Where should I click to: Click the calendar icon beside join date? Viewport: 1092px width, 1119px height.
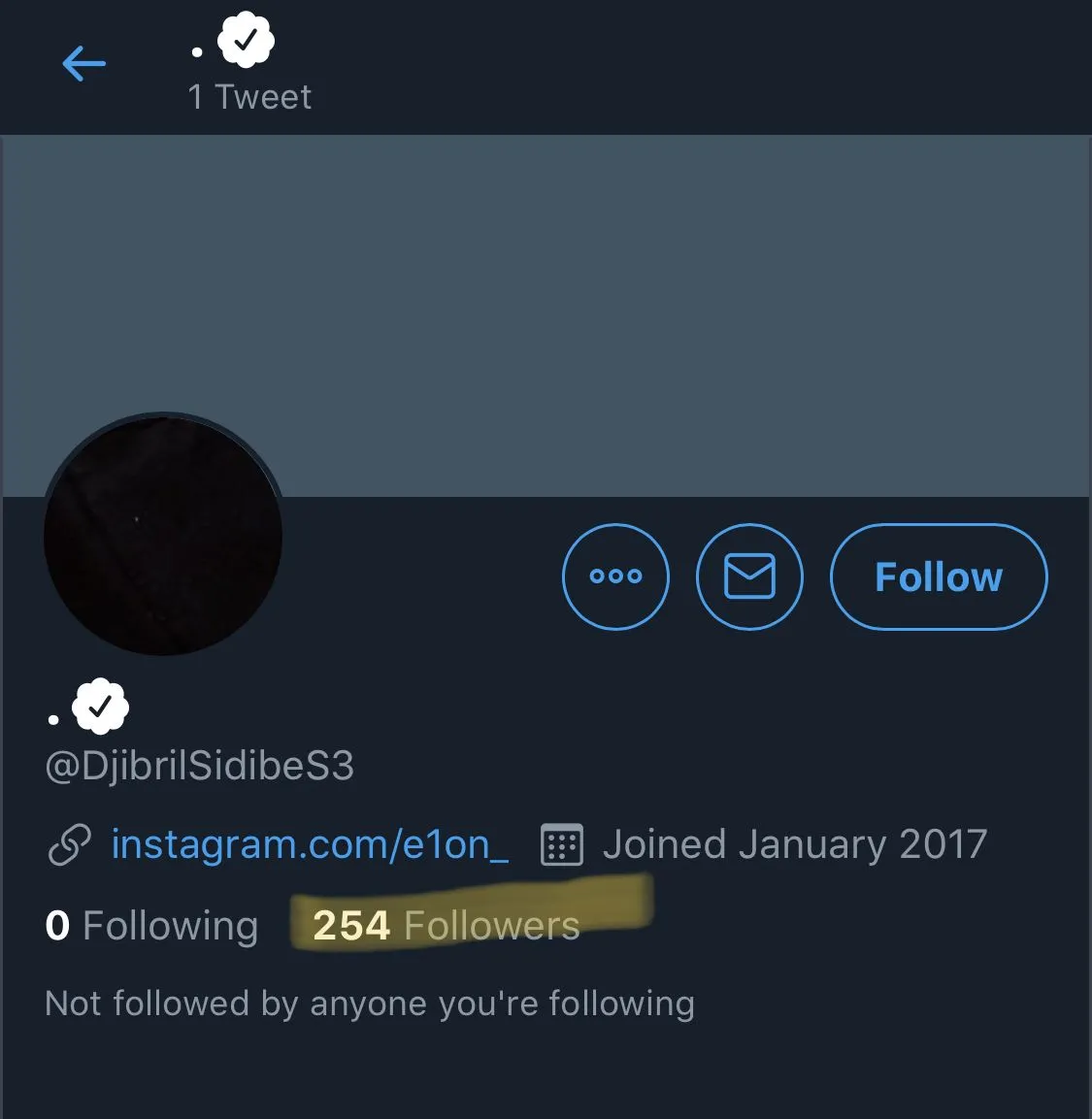click(561, 843)
